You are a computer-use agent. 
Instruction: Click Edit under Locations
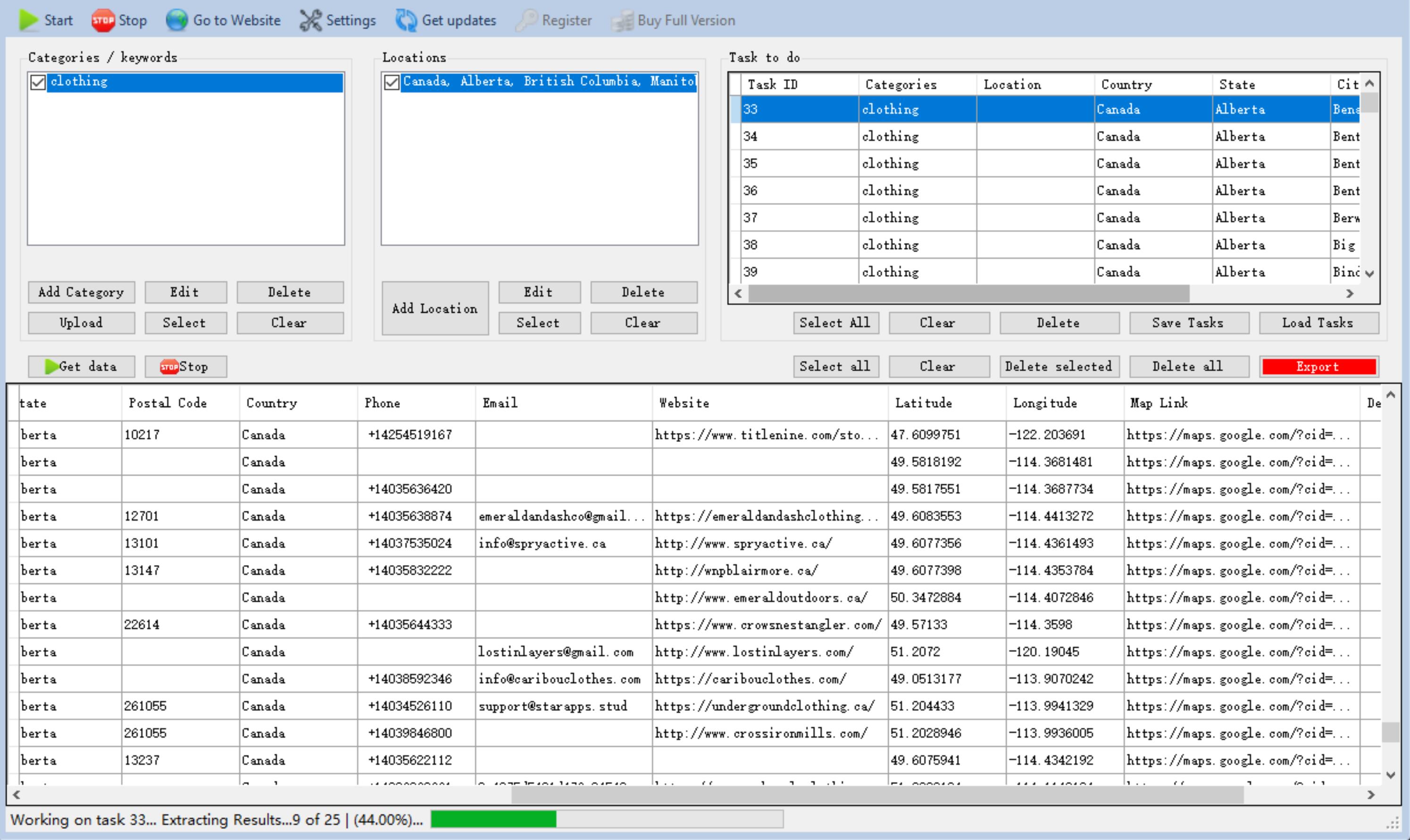pos(540,292)
